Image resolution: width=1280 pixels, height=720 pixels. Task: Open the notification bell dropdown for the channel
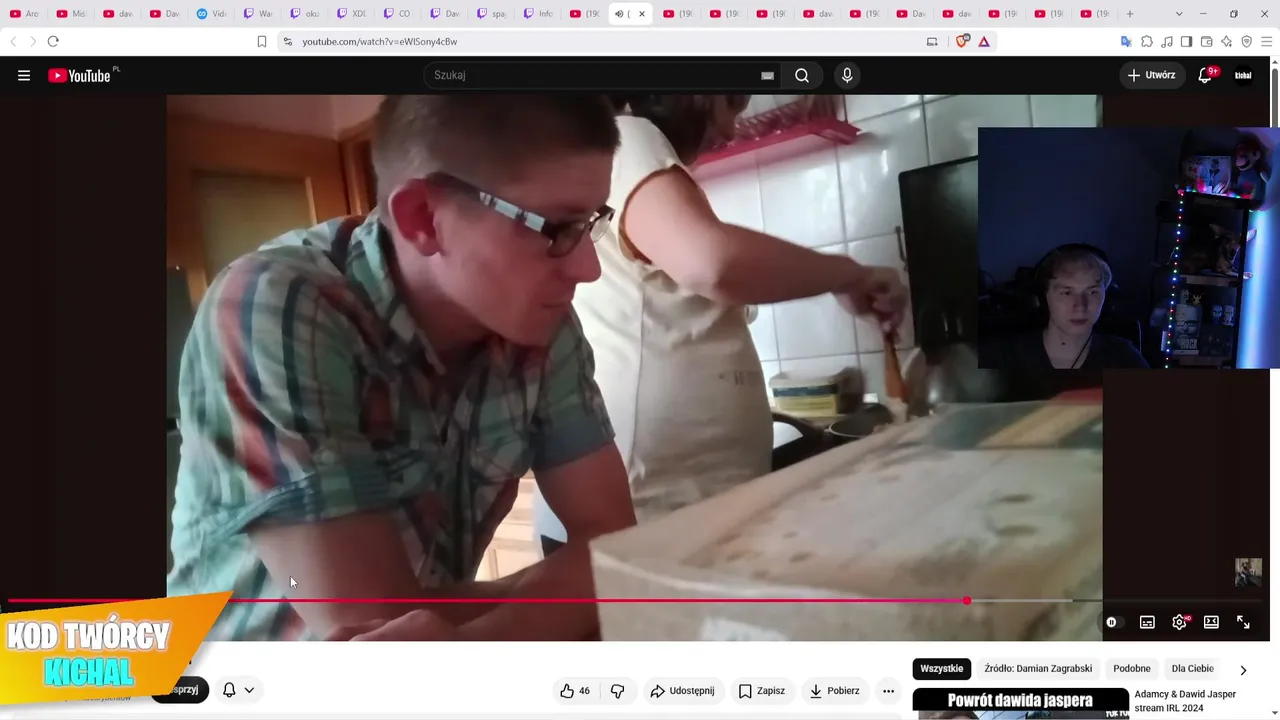238,690
